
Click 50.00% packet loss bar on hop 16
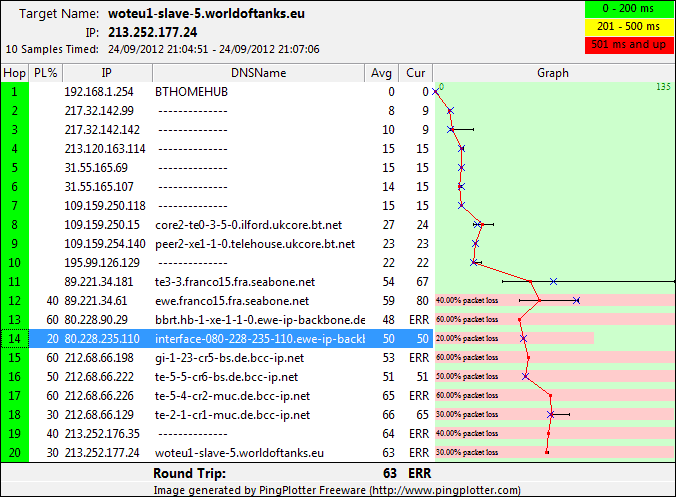coord(554,376)
